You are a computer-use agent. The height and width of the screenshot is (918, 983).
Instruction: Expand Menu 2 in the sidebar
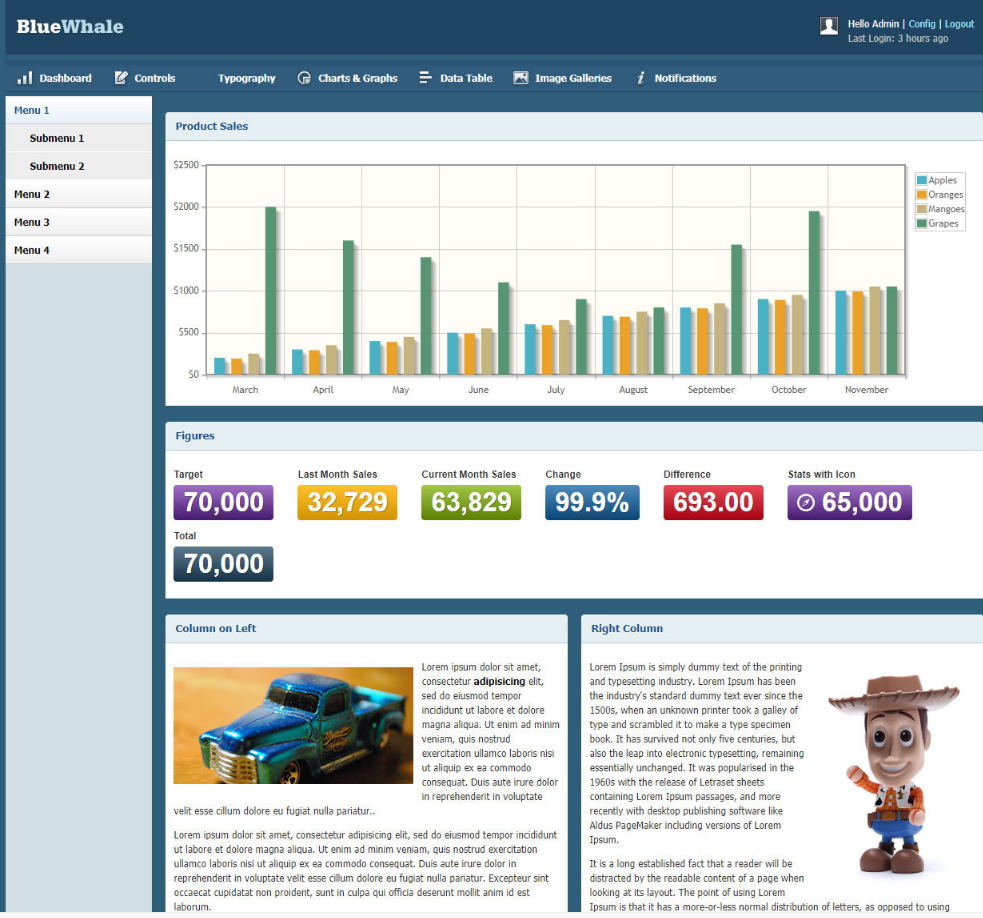[x=32, y=194]
